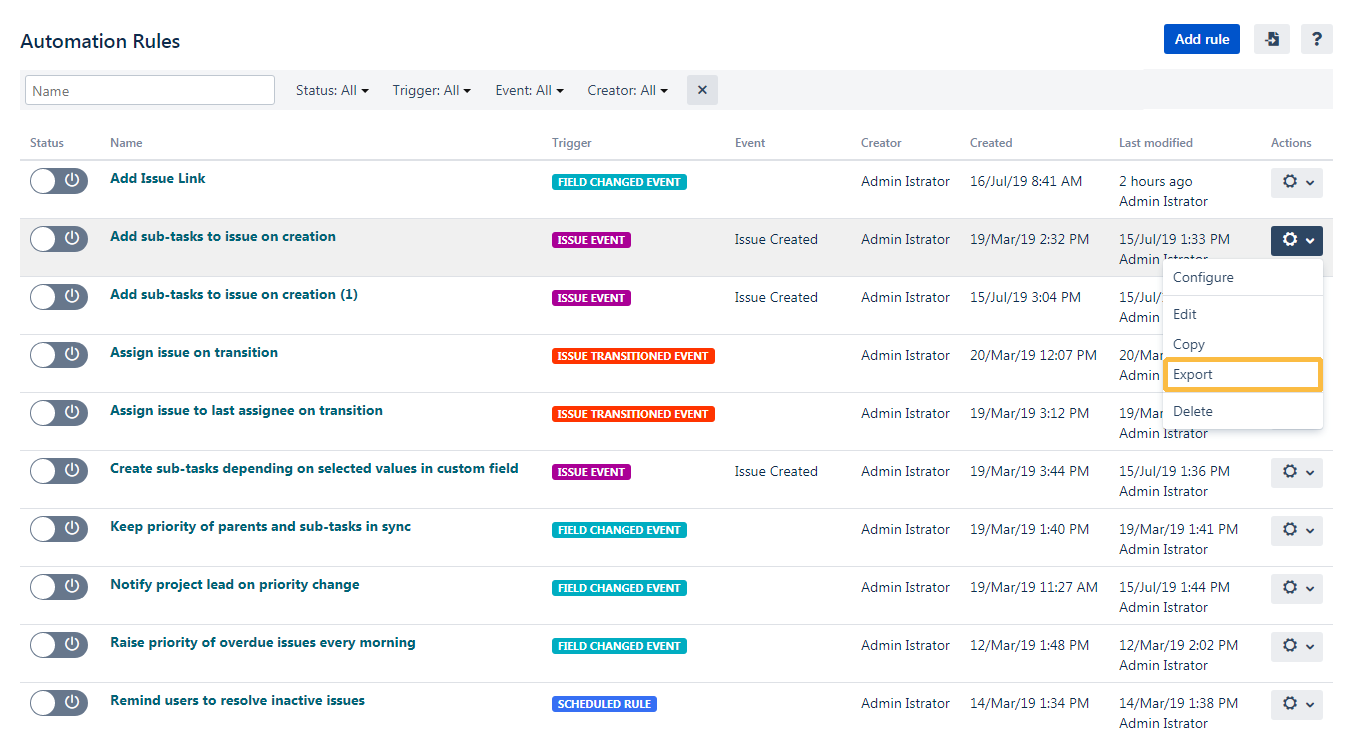Select Delete in the actions menu

click(1243, 411)
